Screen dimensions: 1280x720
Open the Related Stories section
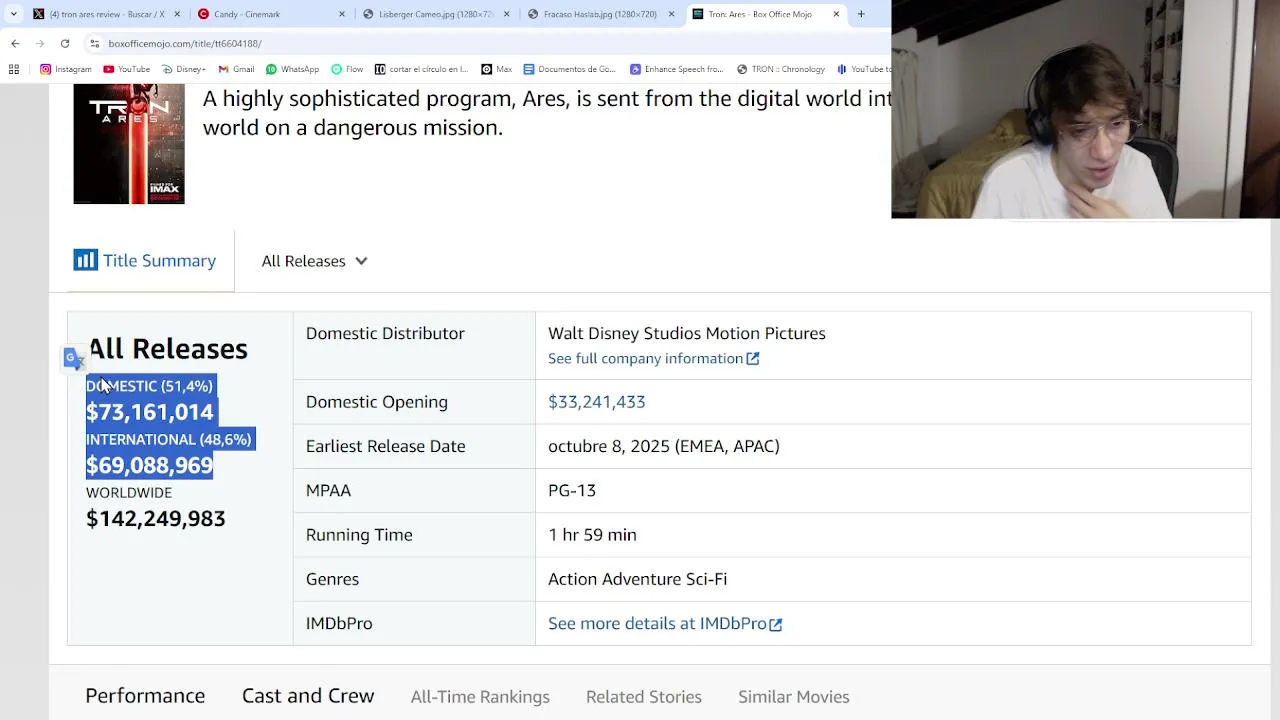coord(644,697)
